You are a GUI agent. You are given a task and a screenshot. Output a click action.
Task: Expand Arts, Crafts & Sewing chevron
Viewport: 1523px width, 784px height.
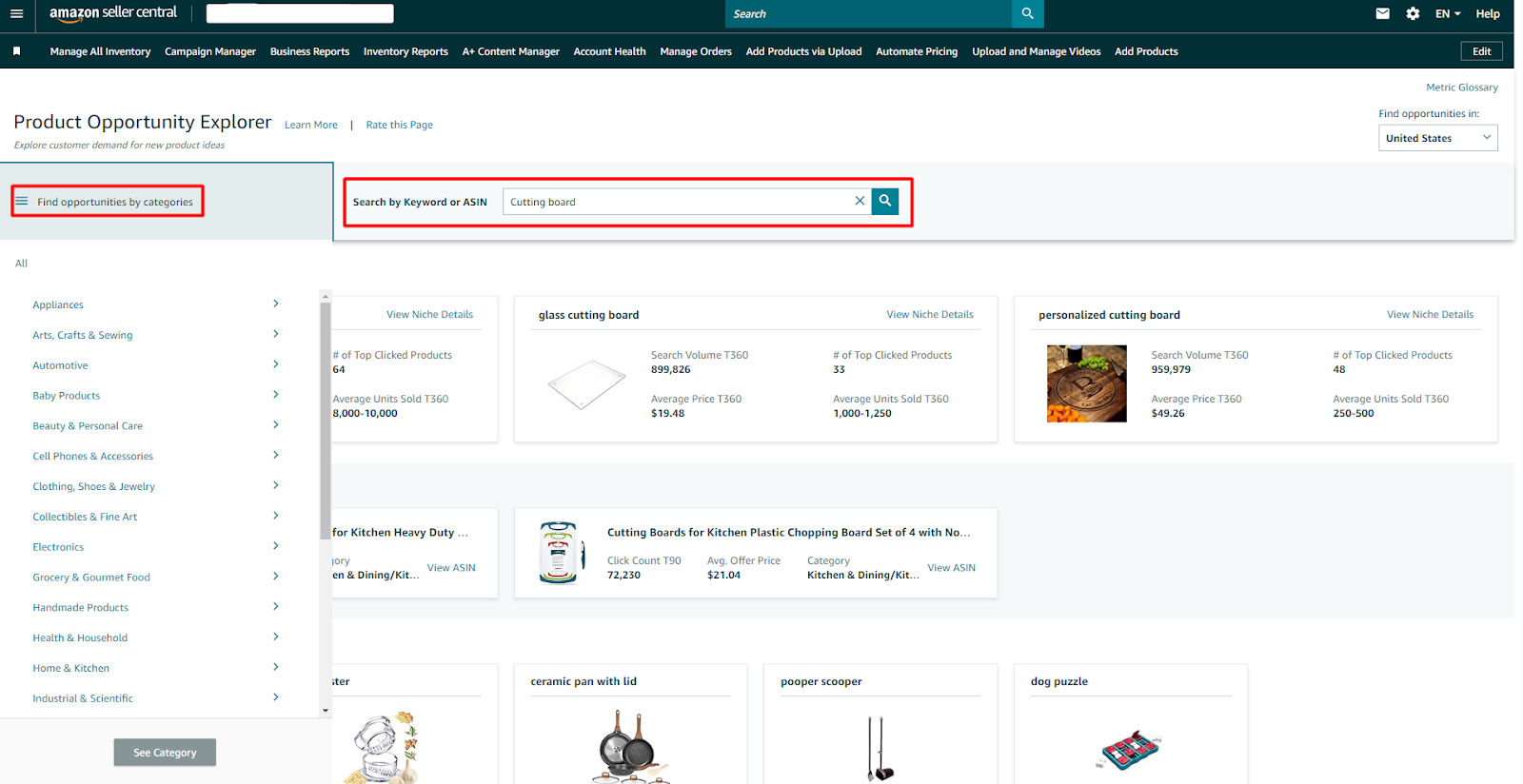click(x=276, y=334)
